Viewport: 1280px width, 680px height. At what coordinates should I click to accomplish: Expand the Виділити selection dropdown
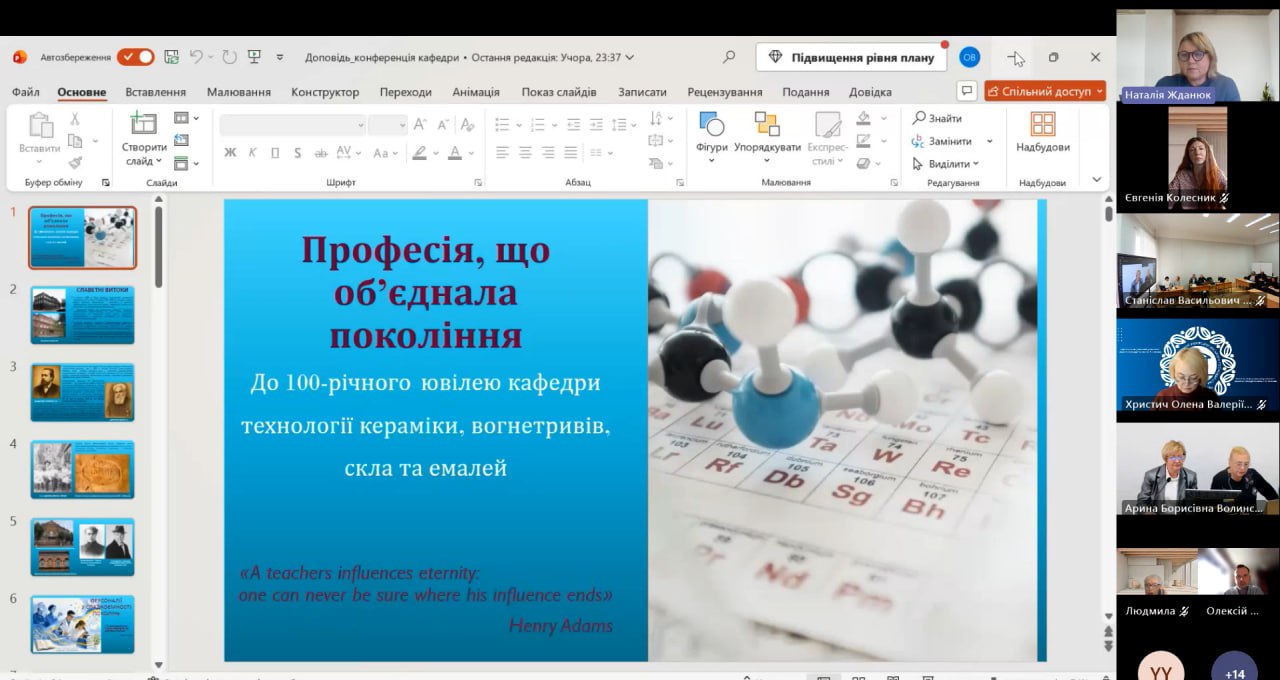pyautogui.click(x=946, y=164)
